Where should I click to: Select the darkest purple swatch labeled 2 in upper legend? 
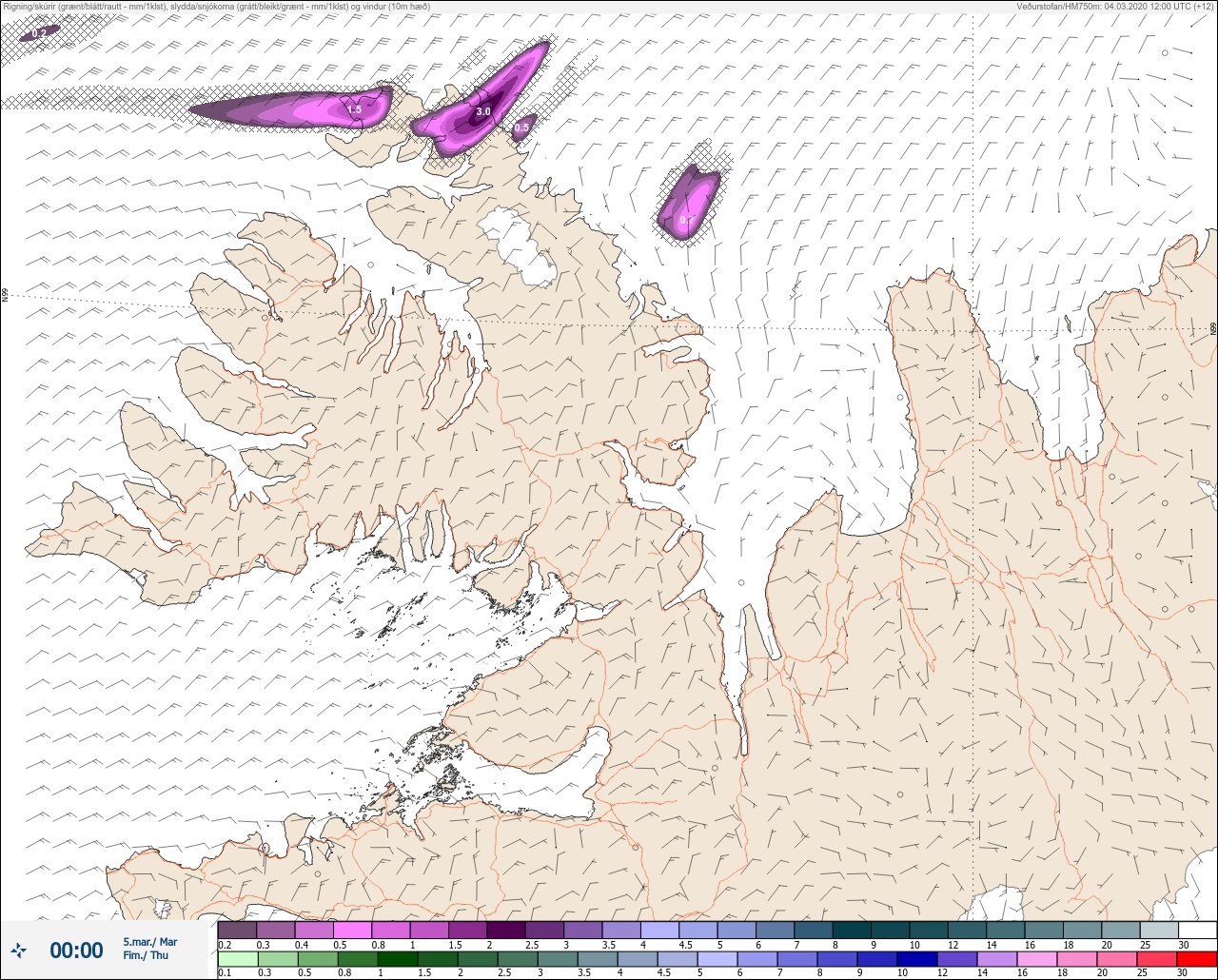506,930
